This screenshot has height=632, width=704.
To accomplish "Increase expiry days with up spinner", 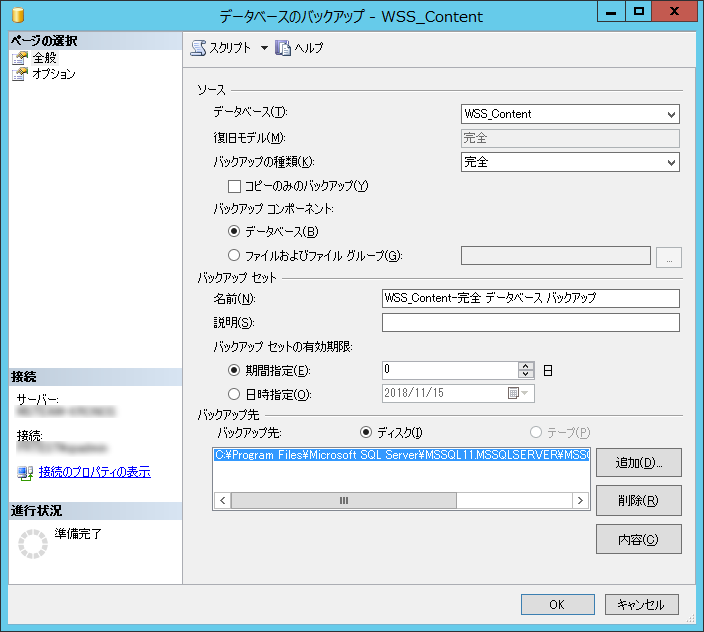I will coord(526,366).
